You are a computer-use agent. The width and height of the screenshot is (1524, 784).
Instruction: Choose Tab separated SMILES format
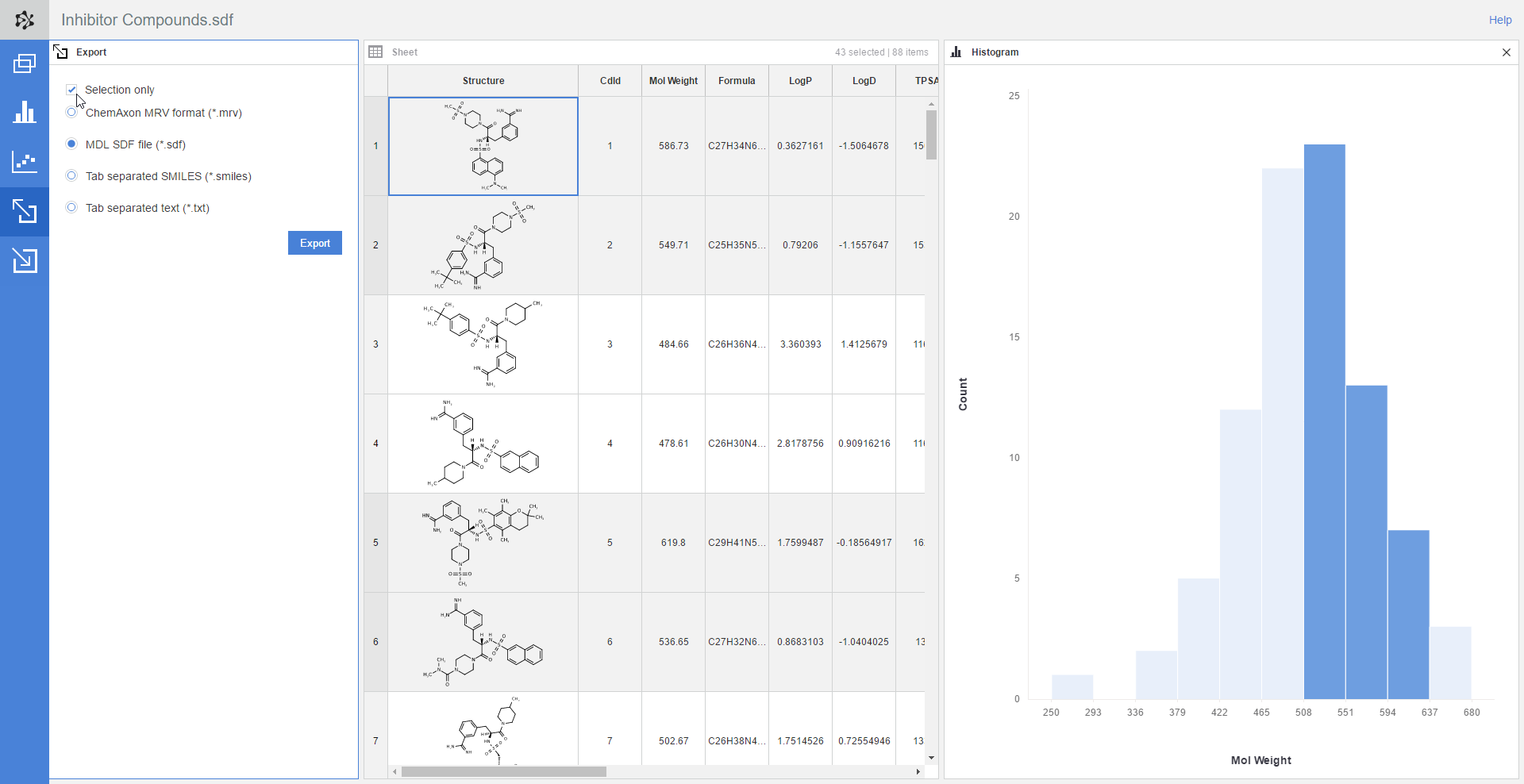coord(72,176)
